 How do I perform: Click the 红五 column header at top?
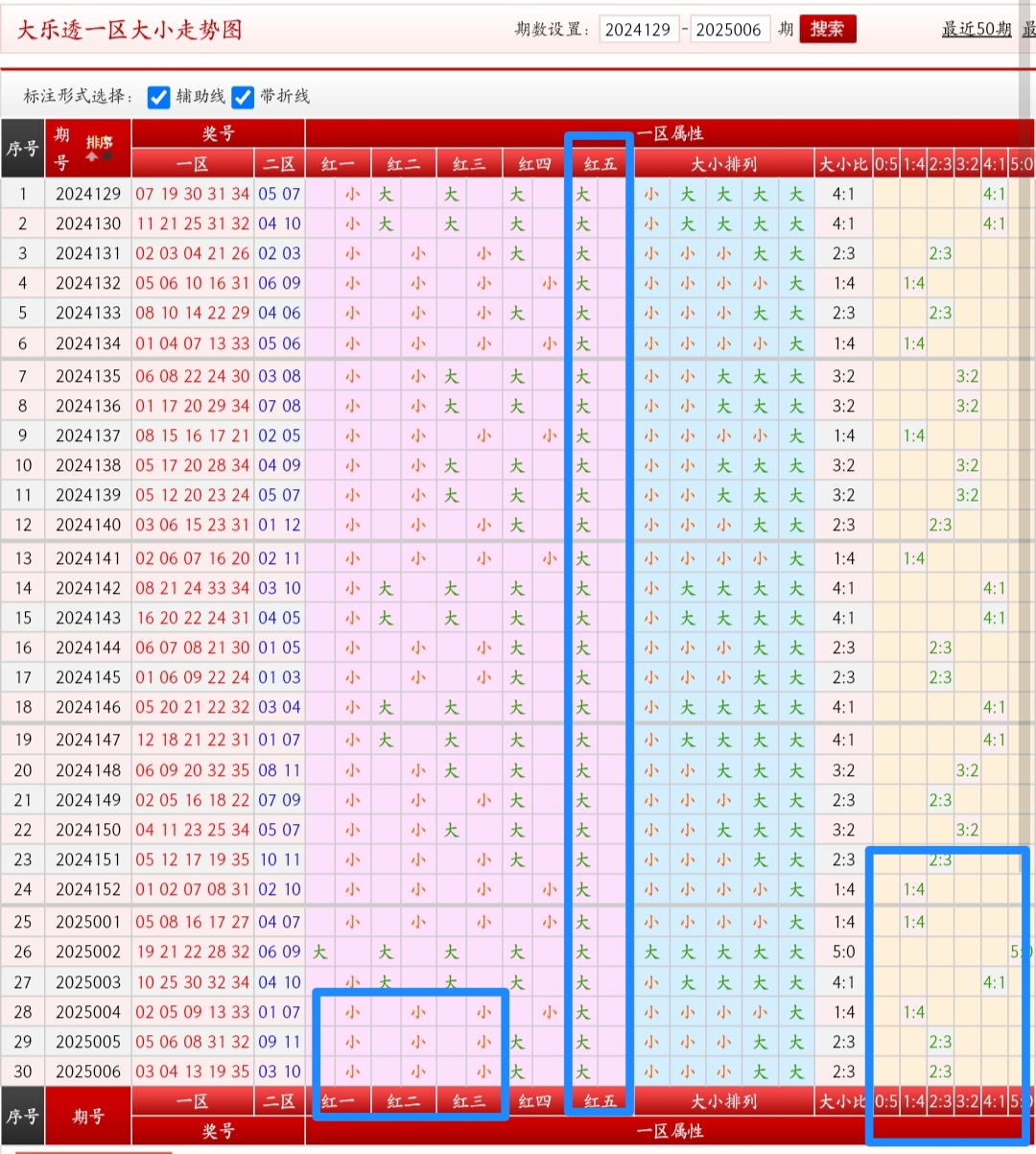point(600,164)
